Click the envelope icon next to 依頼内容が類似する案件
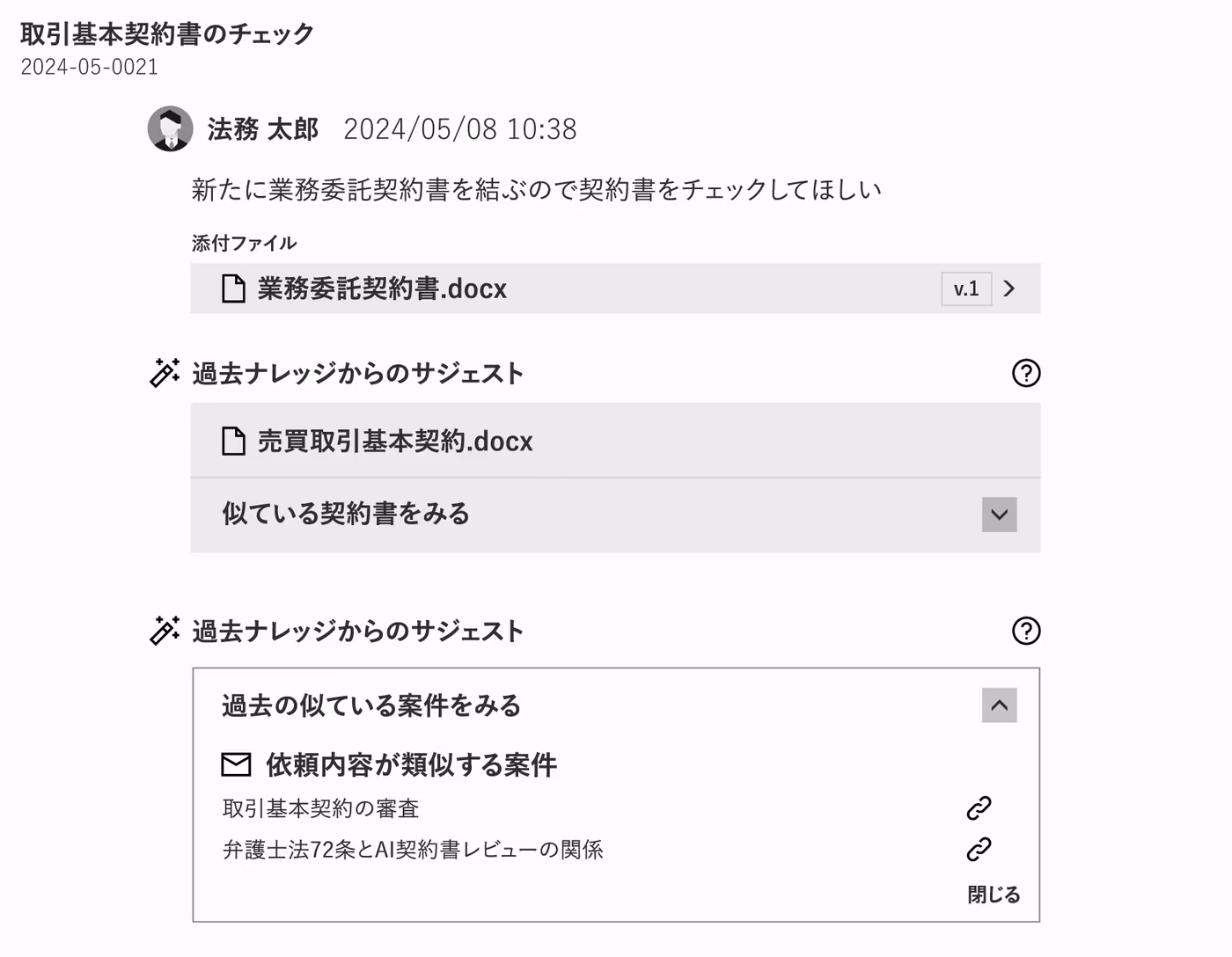Viewport: 1232px width, 957px height. (236, 764)
